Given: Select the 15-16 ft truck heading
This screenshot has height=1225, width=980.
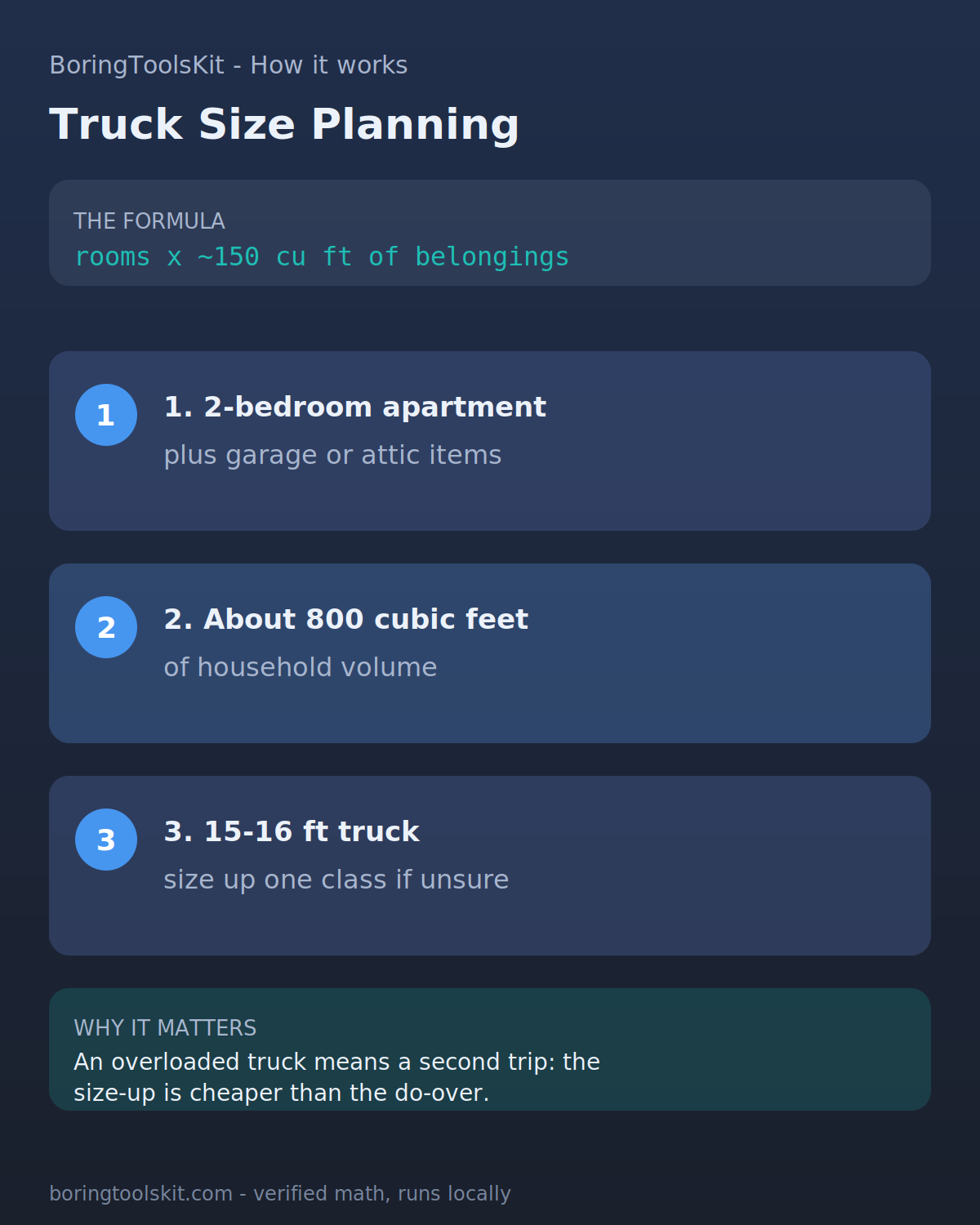Looking at the screenshot, I should tap(292, 831).
